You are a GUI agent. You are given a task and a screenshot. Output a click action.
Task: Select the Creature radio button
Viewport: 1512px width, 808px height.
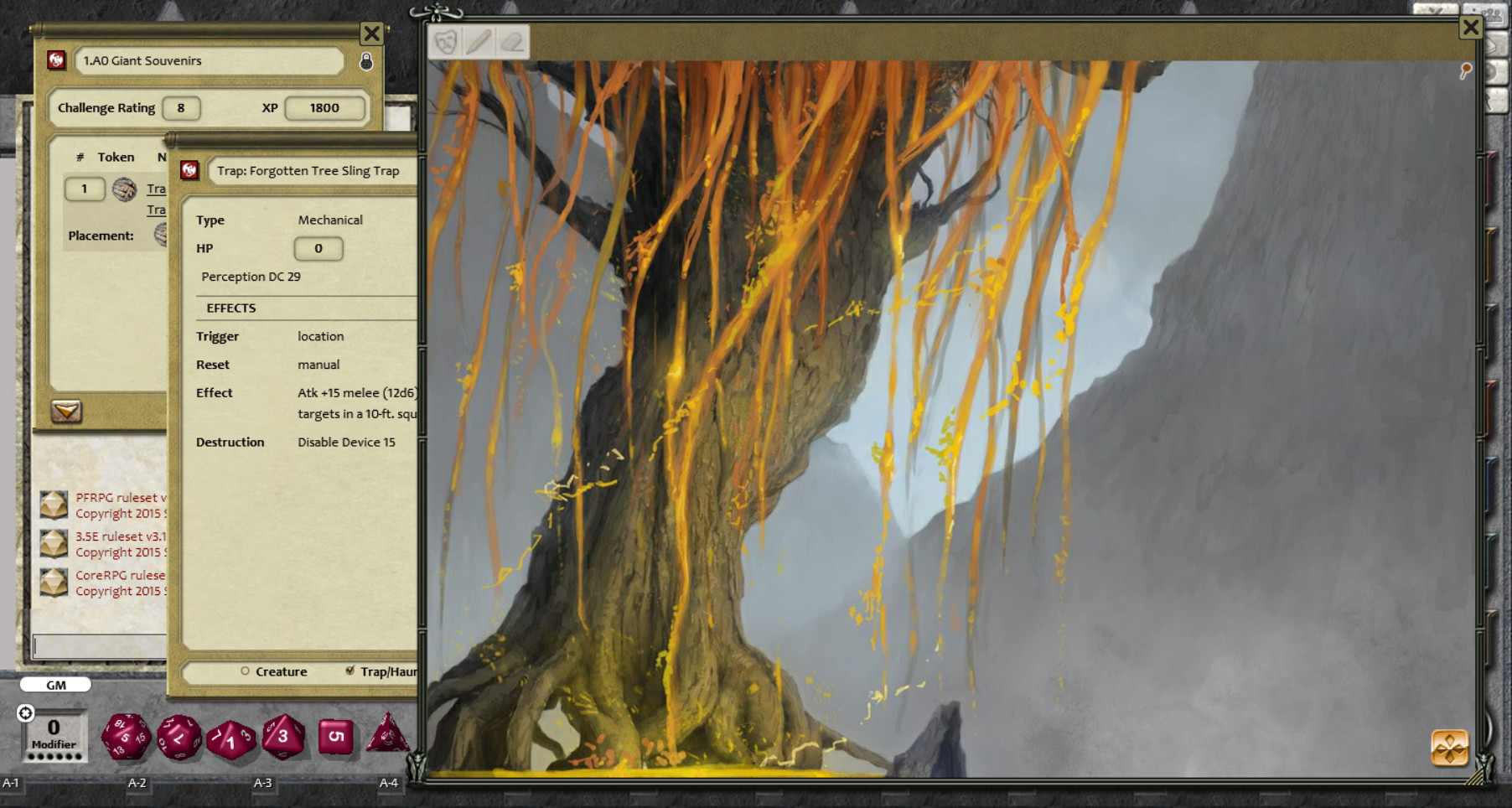tap(245, 671)
